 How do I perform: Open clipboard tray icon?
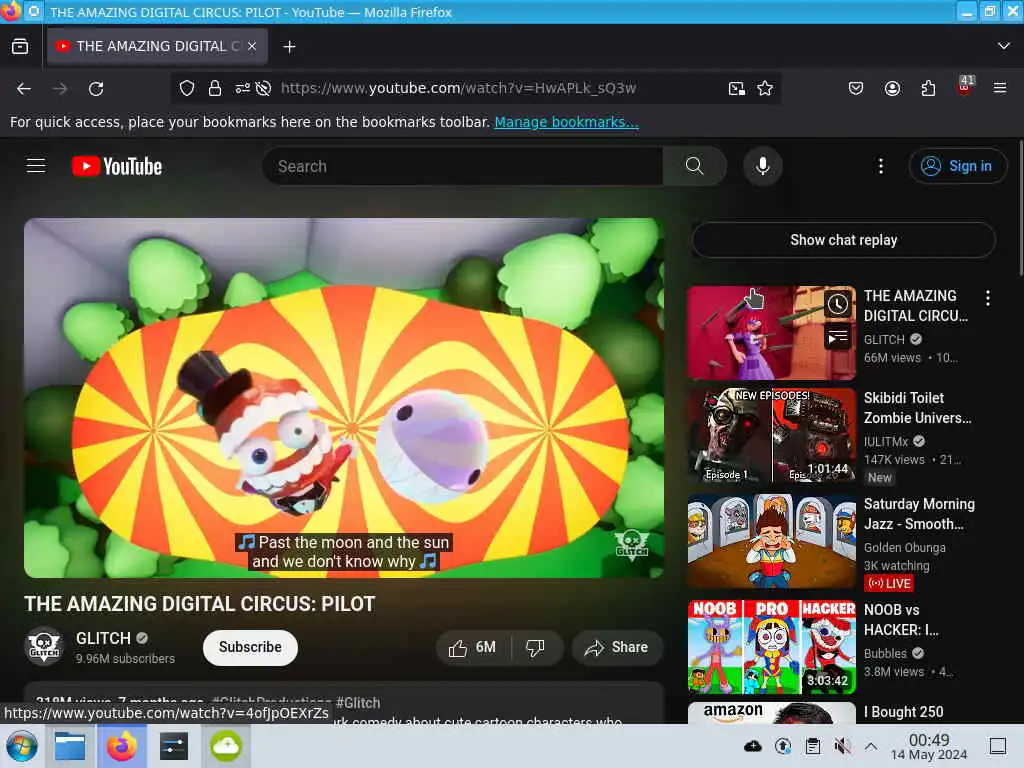pos(812,746)
